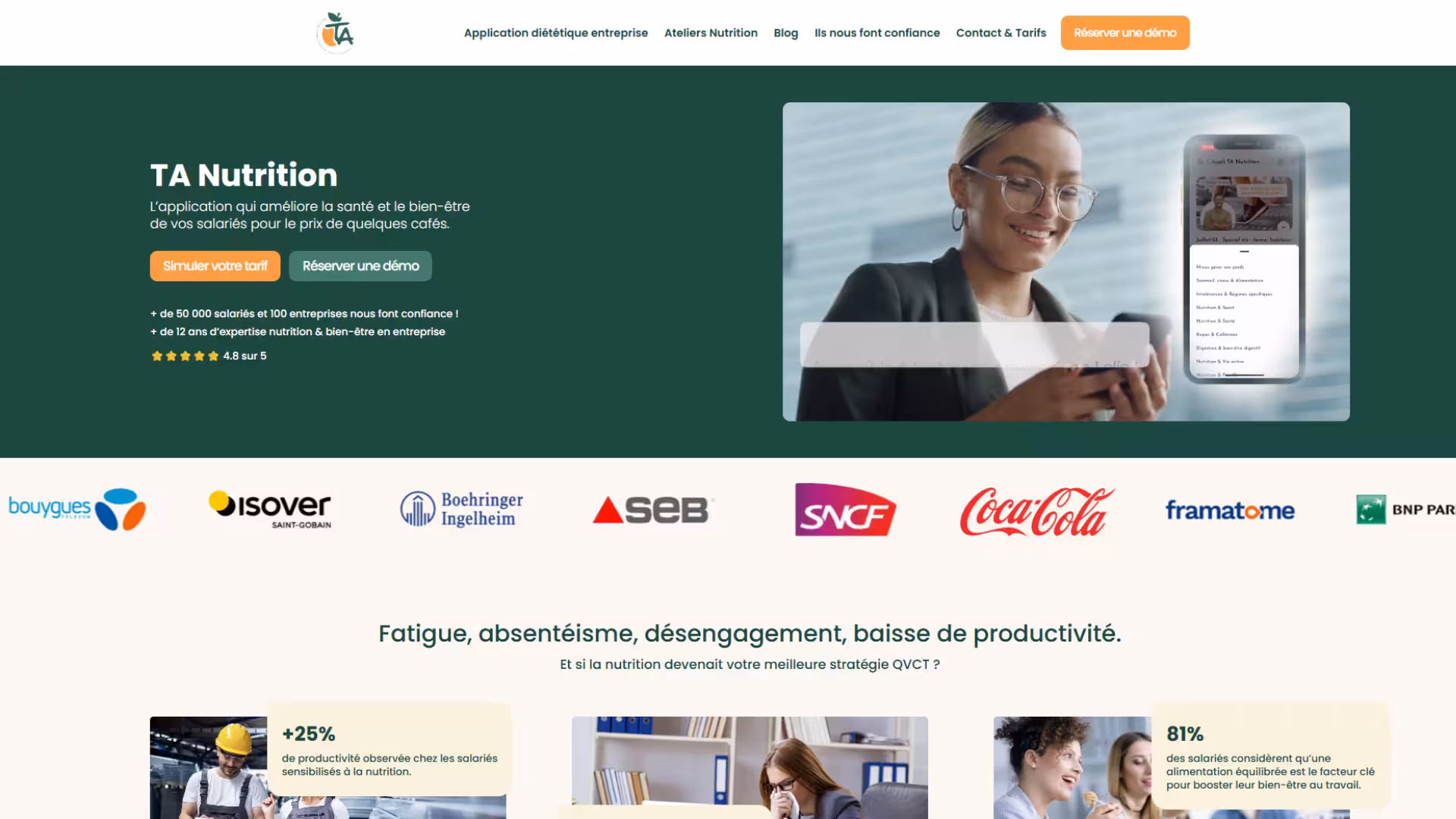Click the Isover Saint-Gobain logo

coord(270,509)
